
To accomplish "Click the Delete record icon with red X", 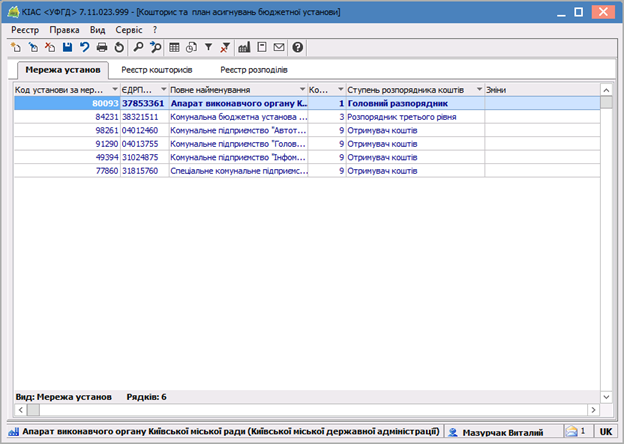I will (x=50, y=47).
